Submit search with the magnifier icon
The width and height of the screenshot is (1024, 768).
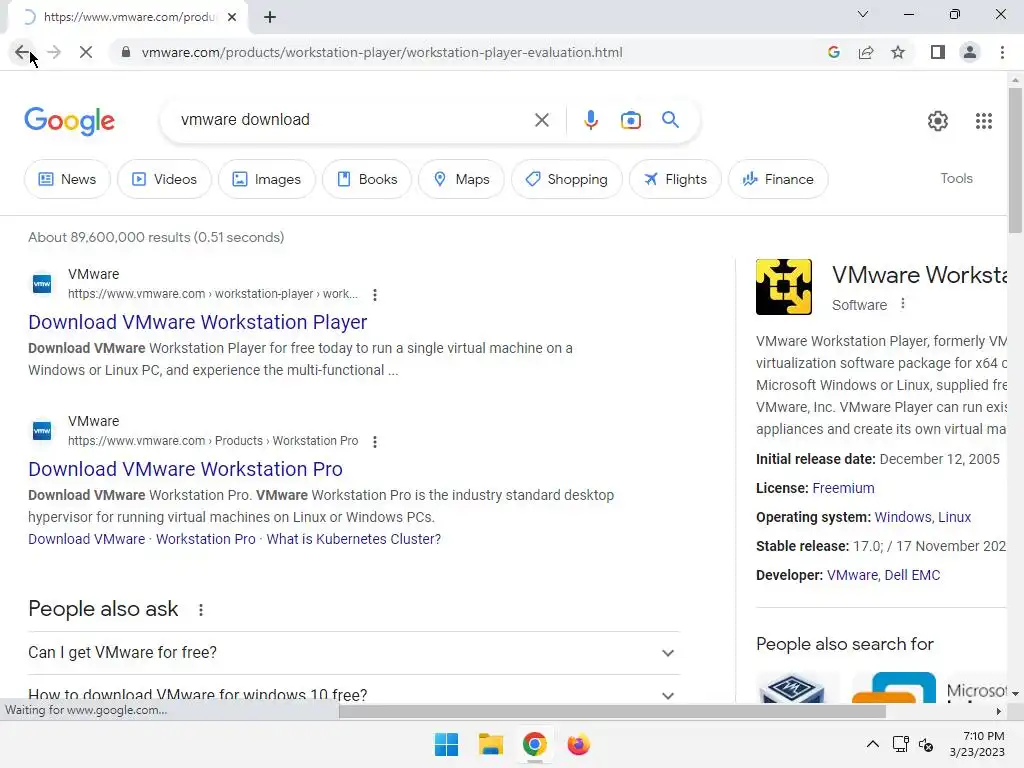coord(670,120)
